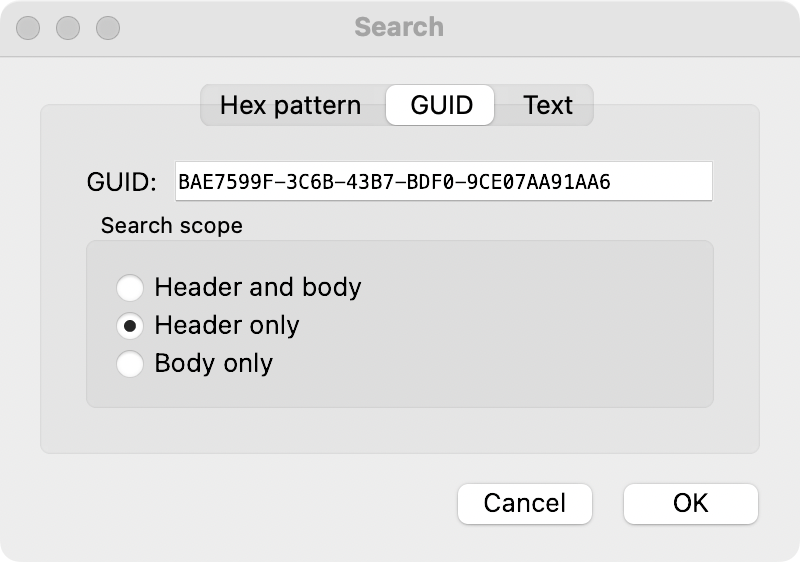The image size is (800, 562).
Task: Click the GUID: field label
Action: [x=122, y=182]
